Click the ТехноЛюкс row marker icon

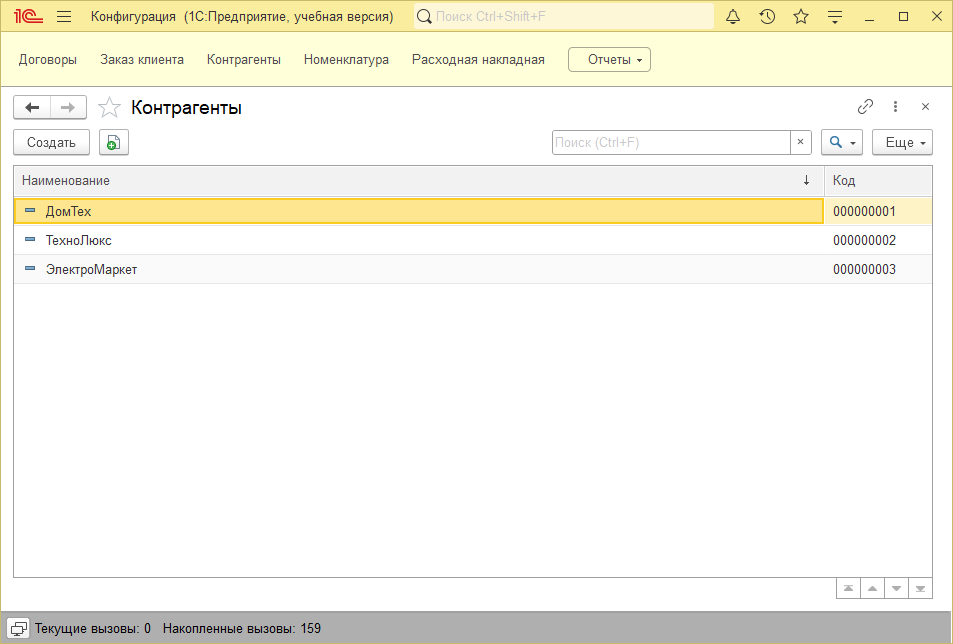[x=30, y=239]
